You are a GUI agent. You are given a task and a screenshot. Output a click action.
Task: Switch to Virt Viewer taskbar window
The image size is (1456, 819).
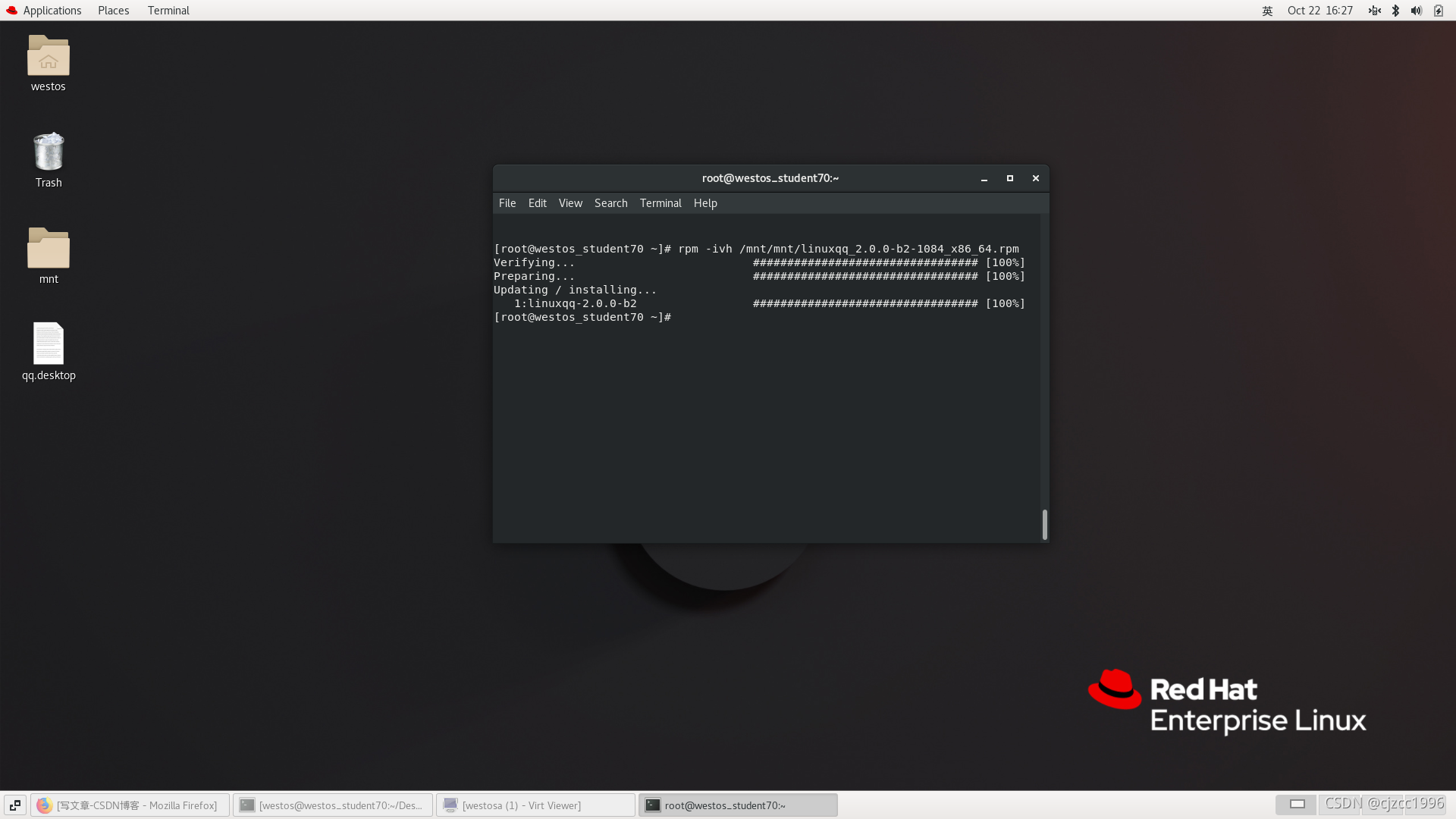pos(535,805)
